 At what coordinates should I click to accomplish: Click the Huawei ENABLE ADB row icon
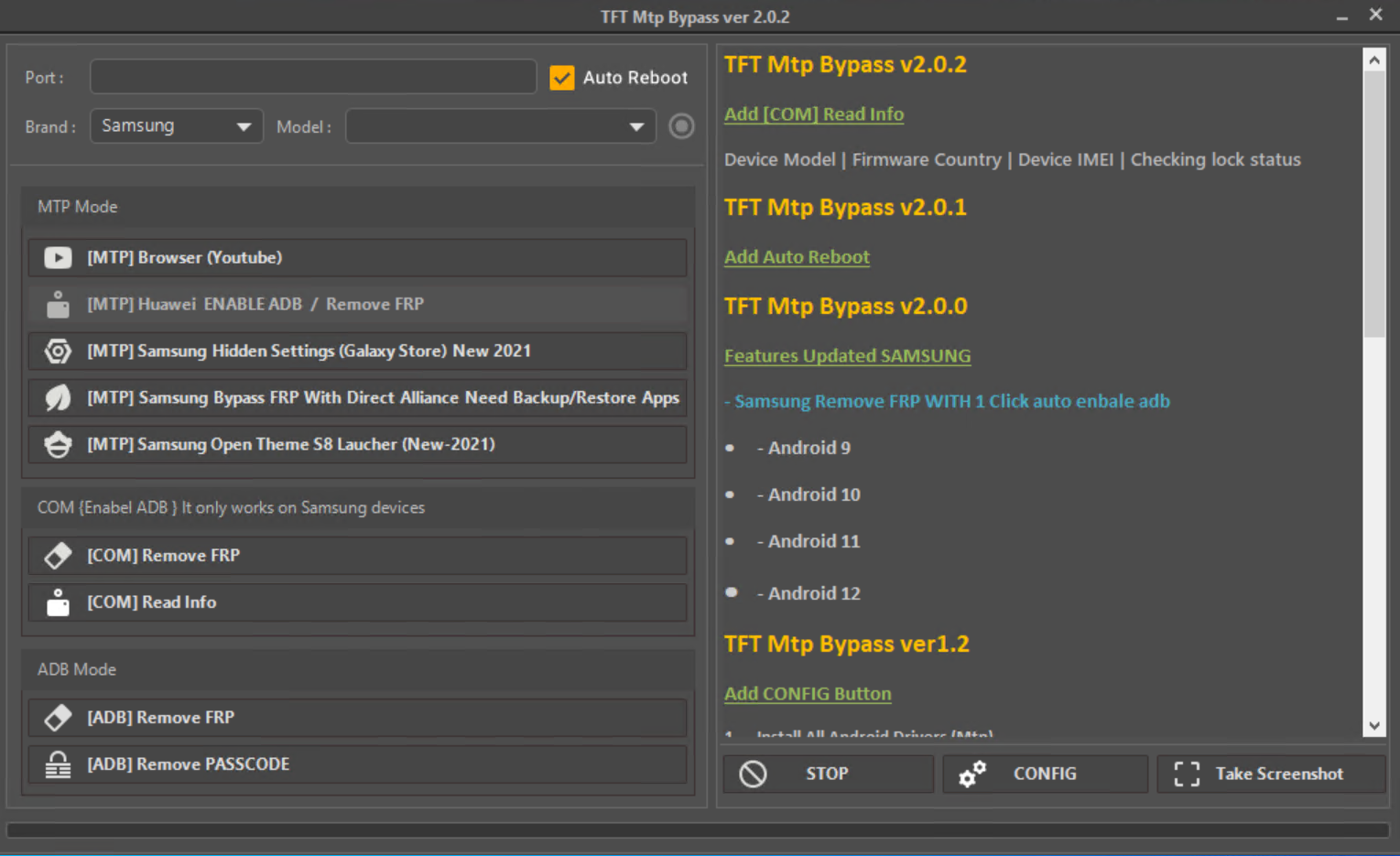58,304
